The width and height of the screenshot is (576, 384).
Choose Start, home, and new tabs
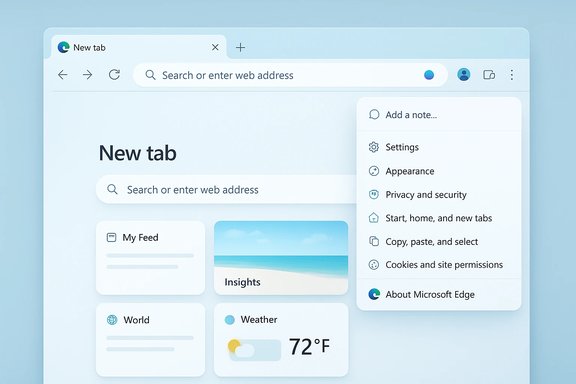[439, 218]
